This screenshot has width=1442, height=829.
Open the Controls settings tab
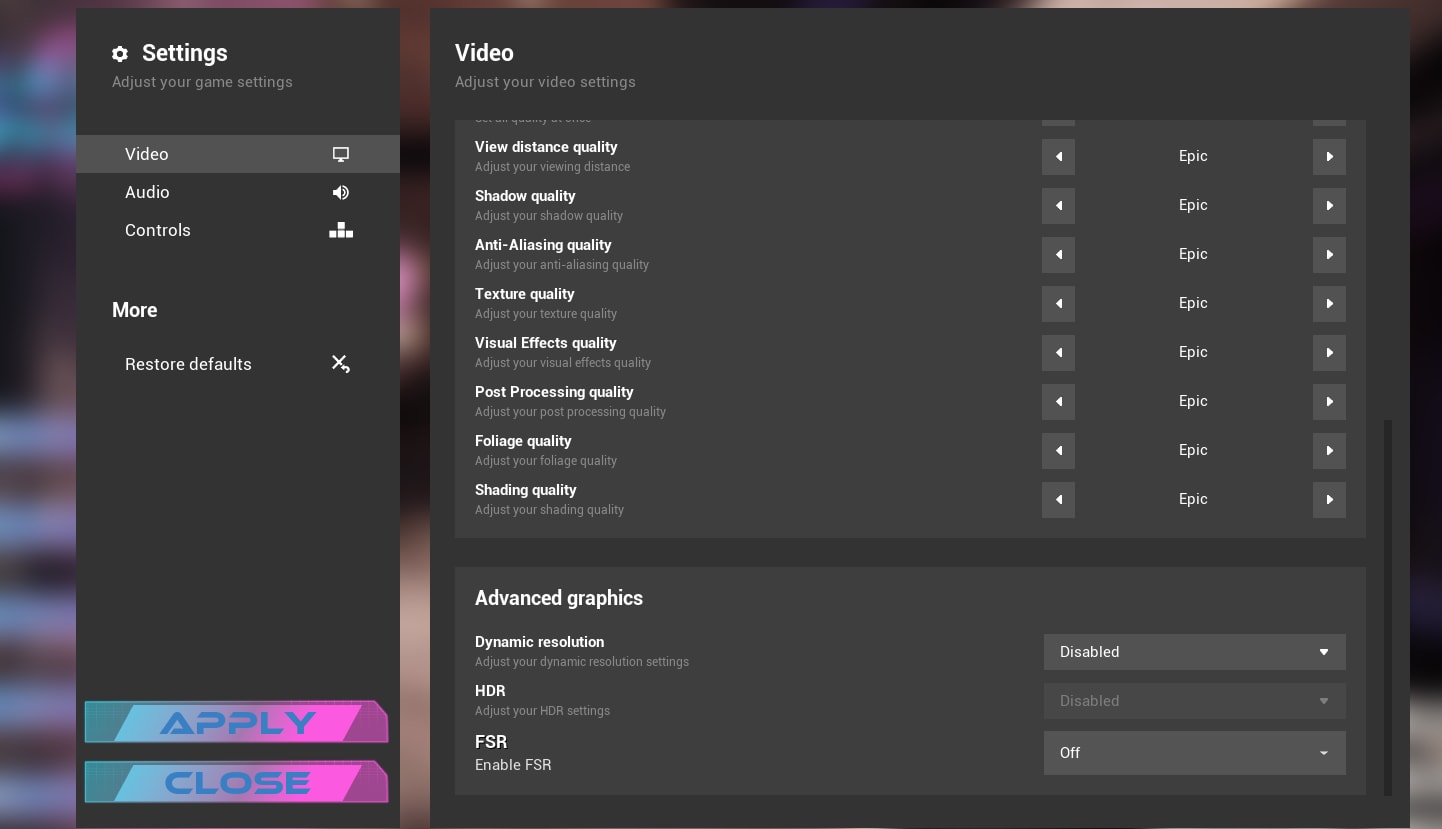click(238, 230)
